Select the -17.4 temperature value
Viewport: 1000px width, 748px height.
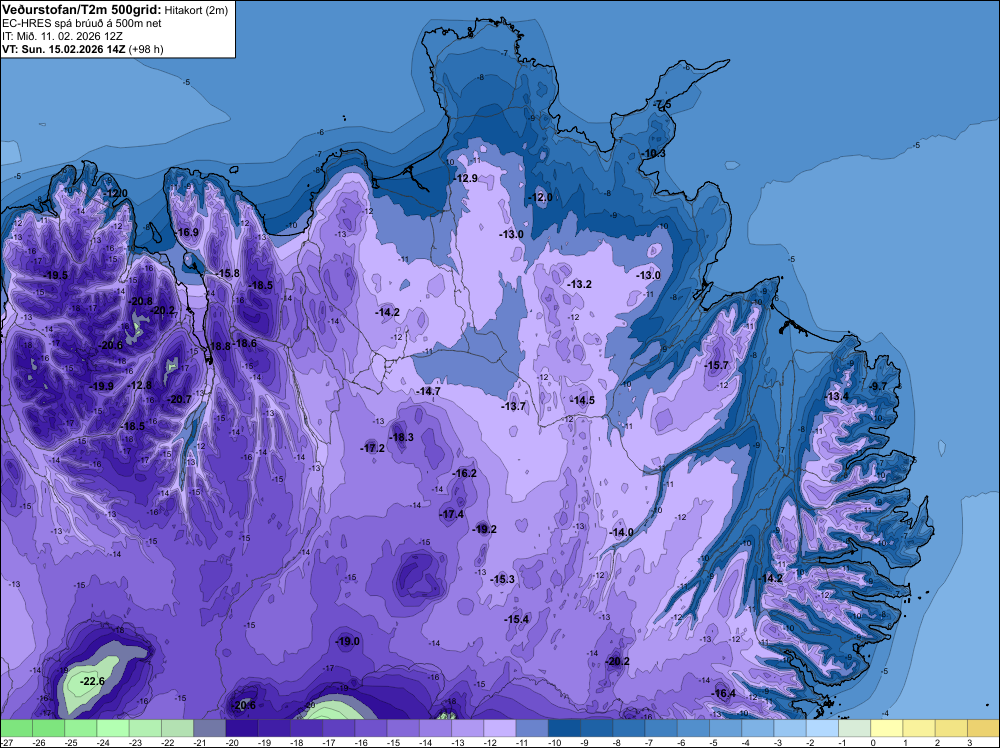point(452,514)
